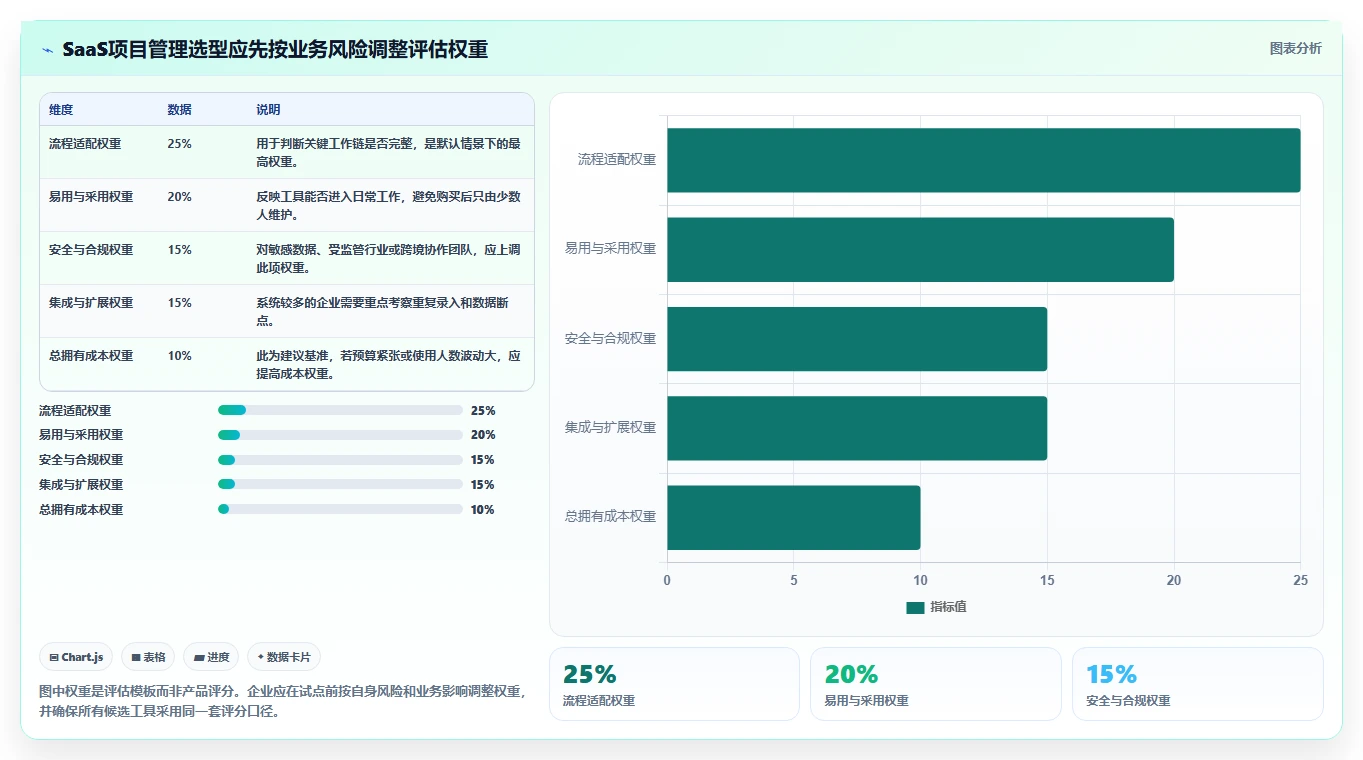
Task: Click the 易用与采用权重 chart bar
Action: point(921,249)
